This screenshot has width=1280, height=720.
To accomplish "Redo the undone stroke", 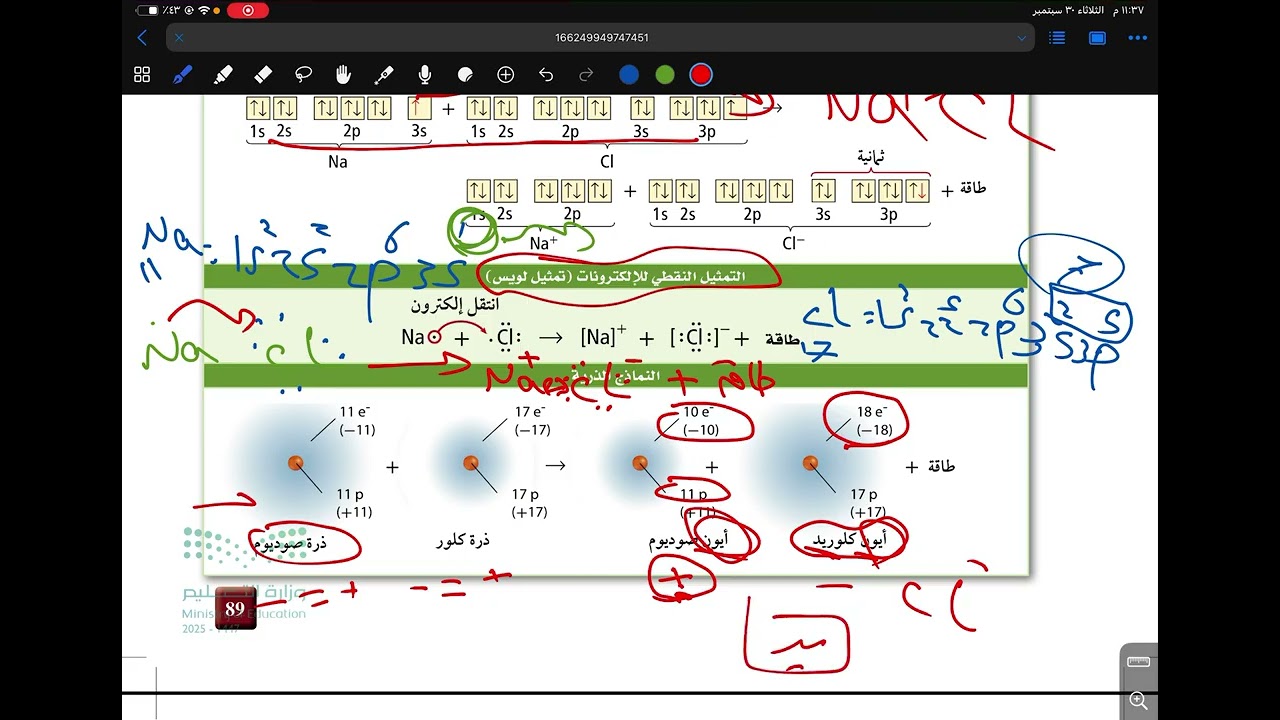I will pyautogui.click(x=586, y=75).
